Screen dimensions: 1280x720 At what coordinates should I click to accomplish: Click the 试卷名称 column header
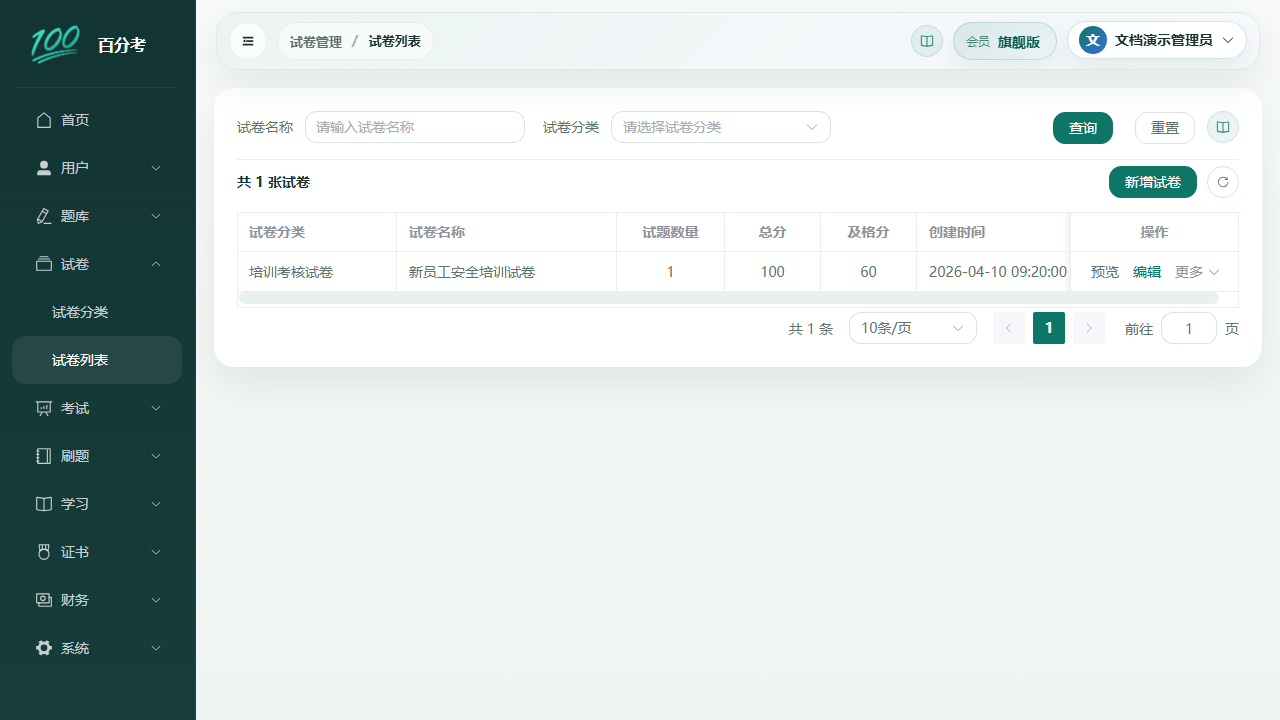[507, 232]
